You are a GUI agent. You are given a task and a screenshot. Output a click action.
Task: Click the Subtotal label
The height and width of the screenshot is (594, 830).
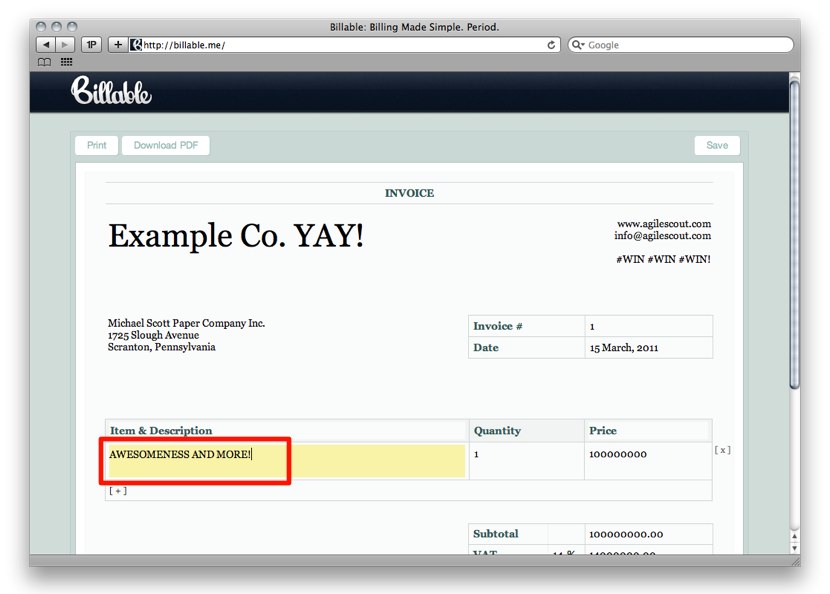[x=495, y=534]
